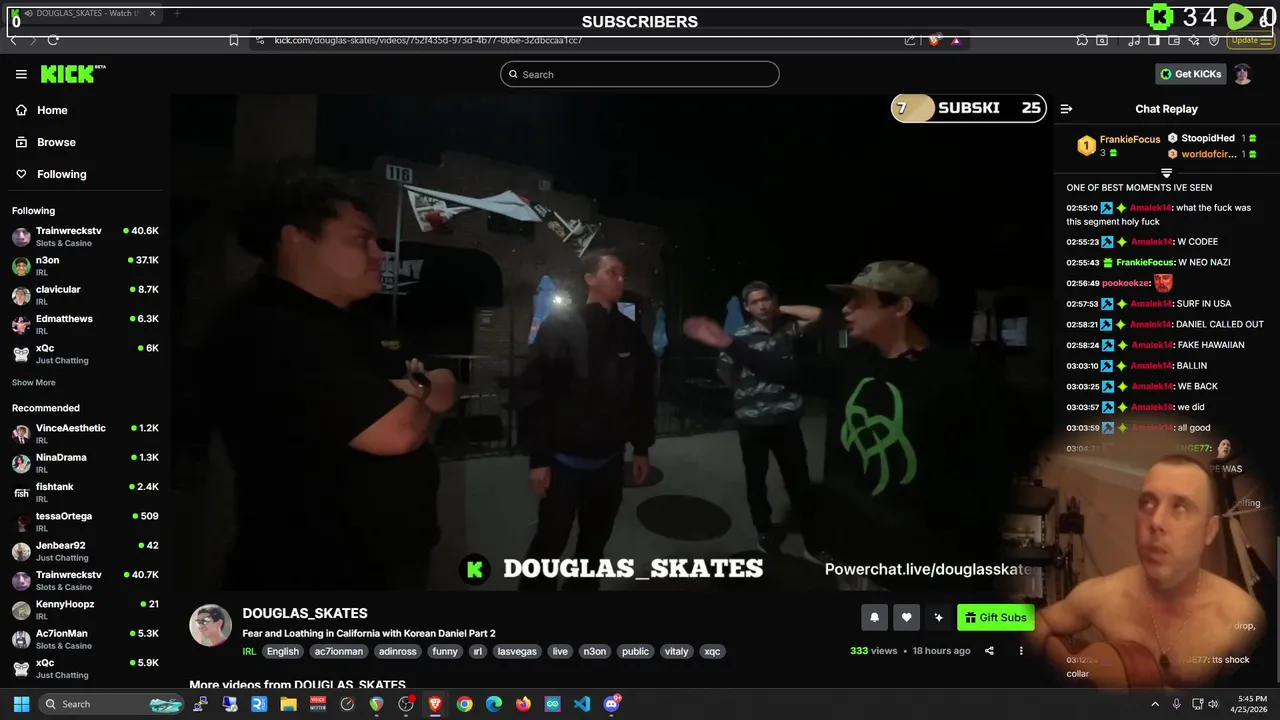Screen dimensions: 1280x720
Task: Open File Explorer from taskbar
Action: coord(288,704)
